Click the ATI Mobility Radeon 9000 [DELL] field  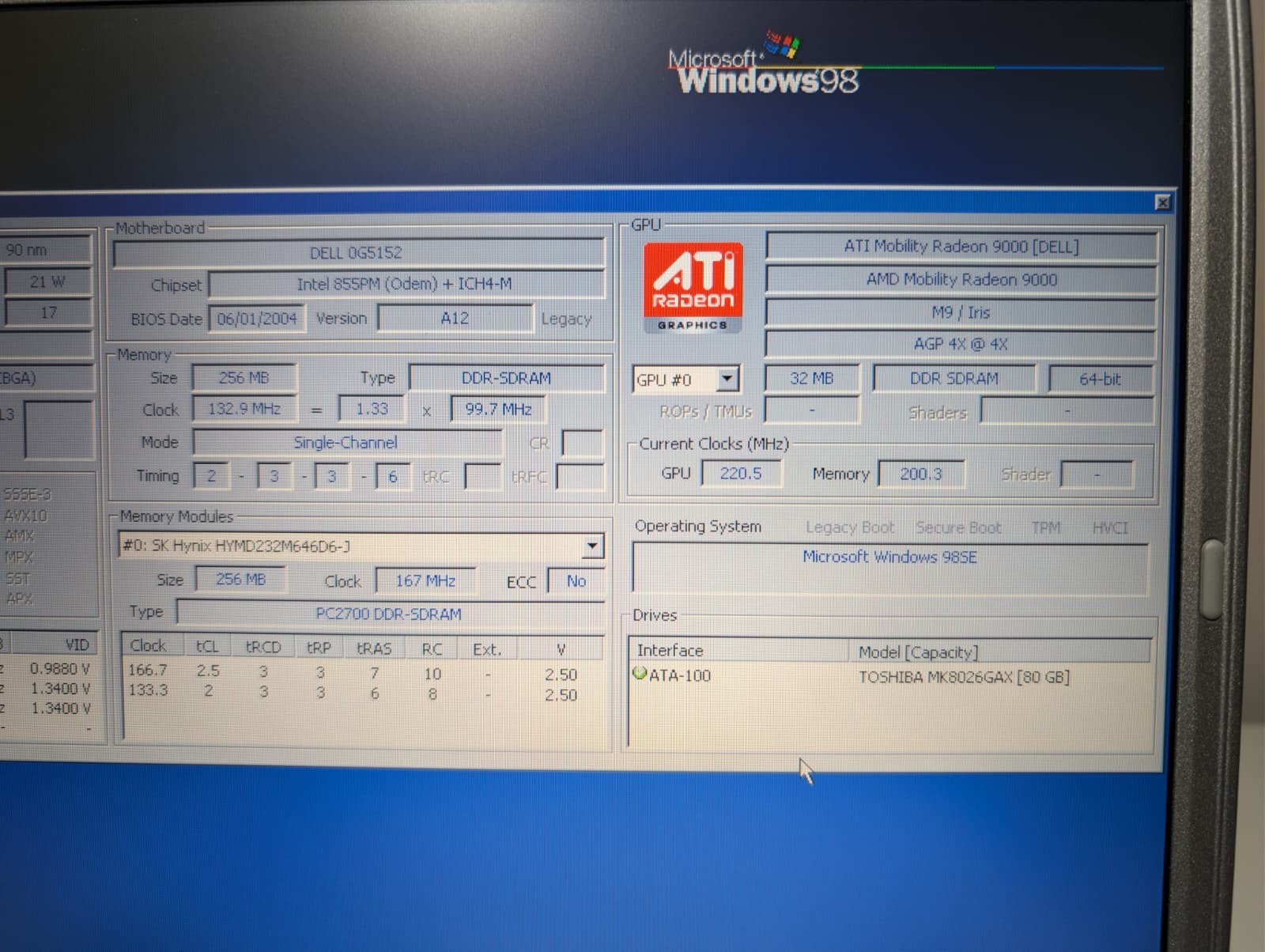click(x=961, y=246)
